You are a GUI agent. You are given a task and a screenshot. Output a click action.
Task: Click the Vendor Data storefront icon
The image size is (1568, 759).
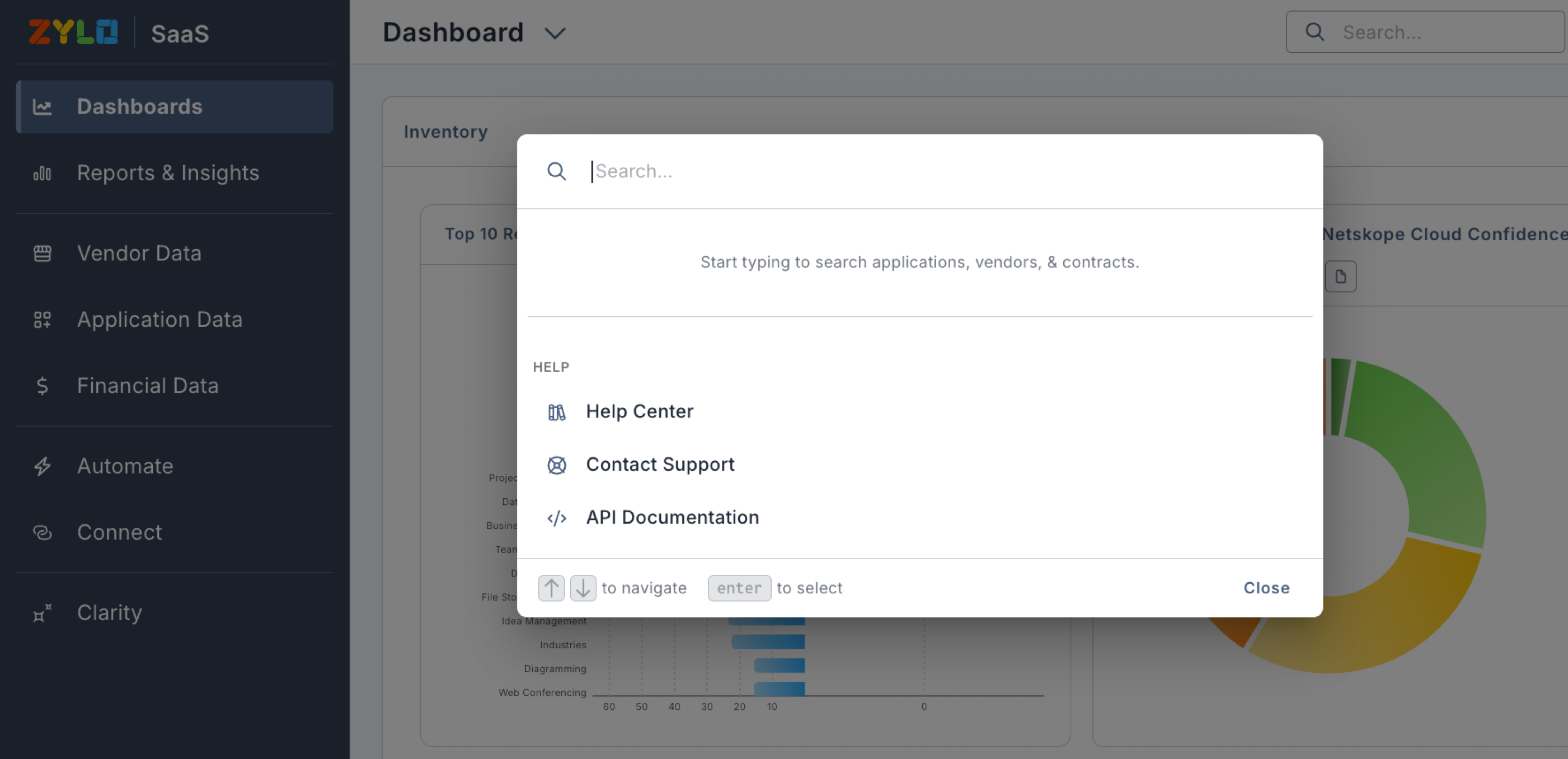tap(42, 253)
